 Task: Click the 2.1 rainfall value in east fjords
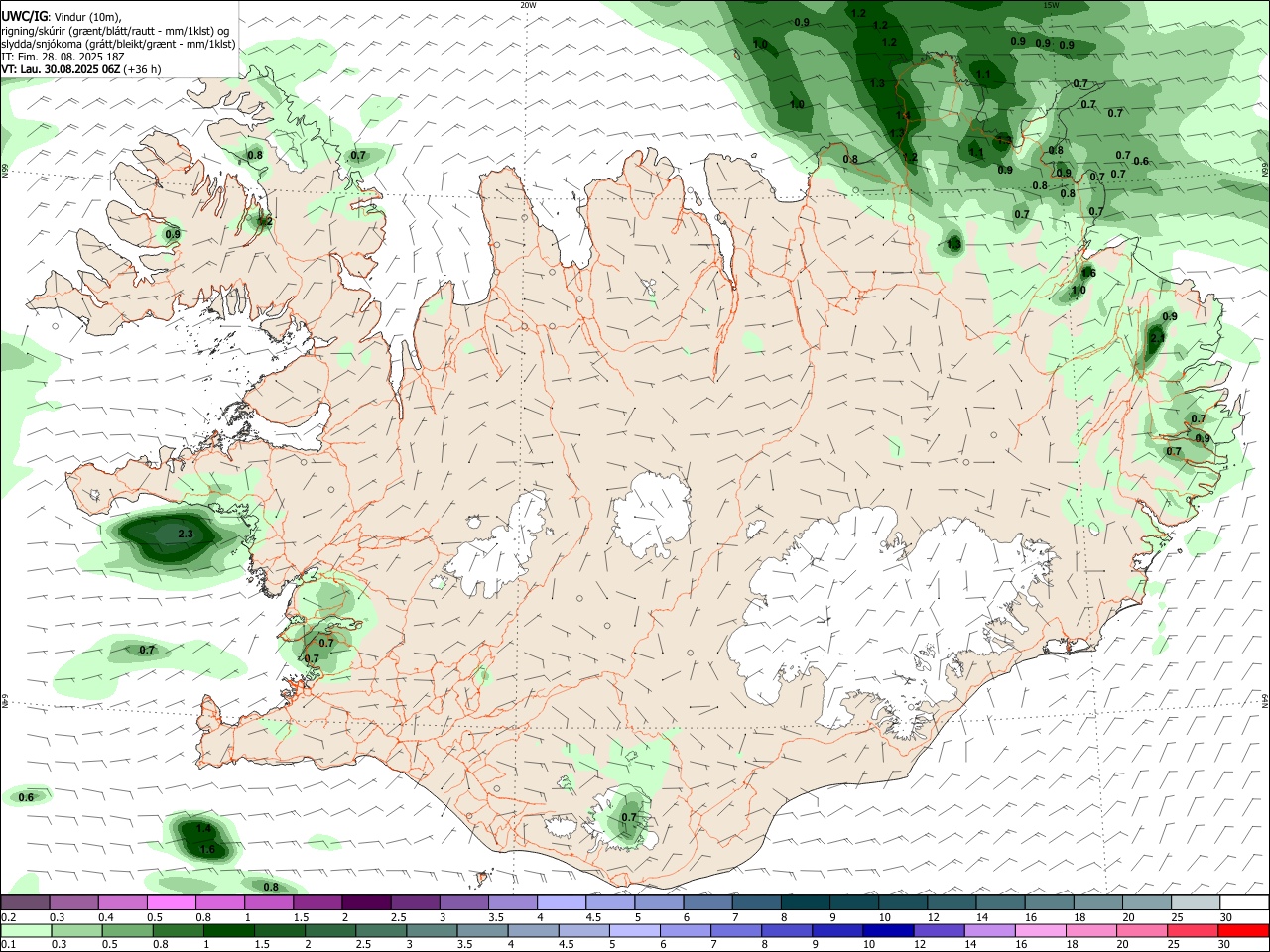click(x=1157, y=338)
